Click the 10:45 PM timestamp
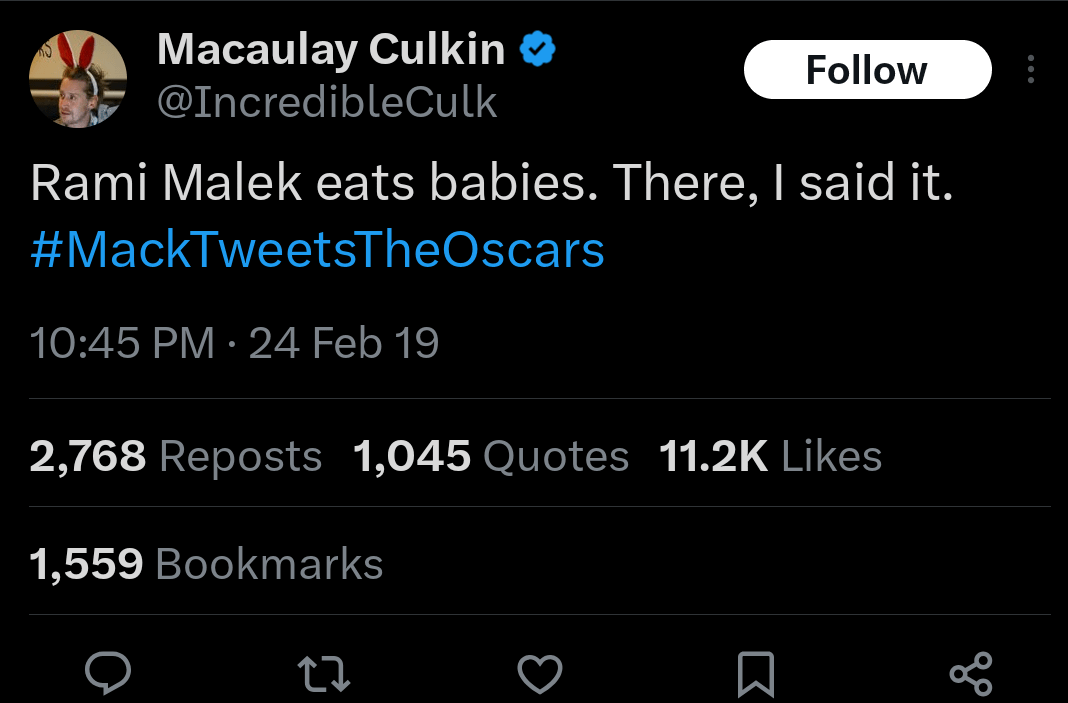The height and width of the screenshot is (703, 1068). point(122,343)
